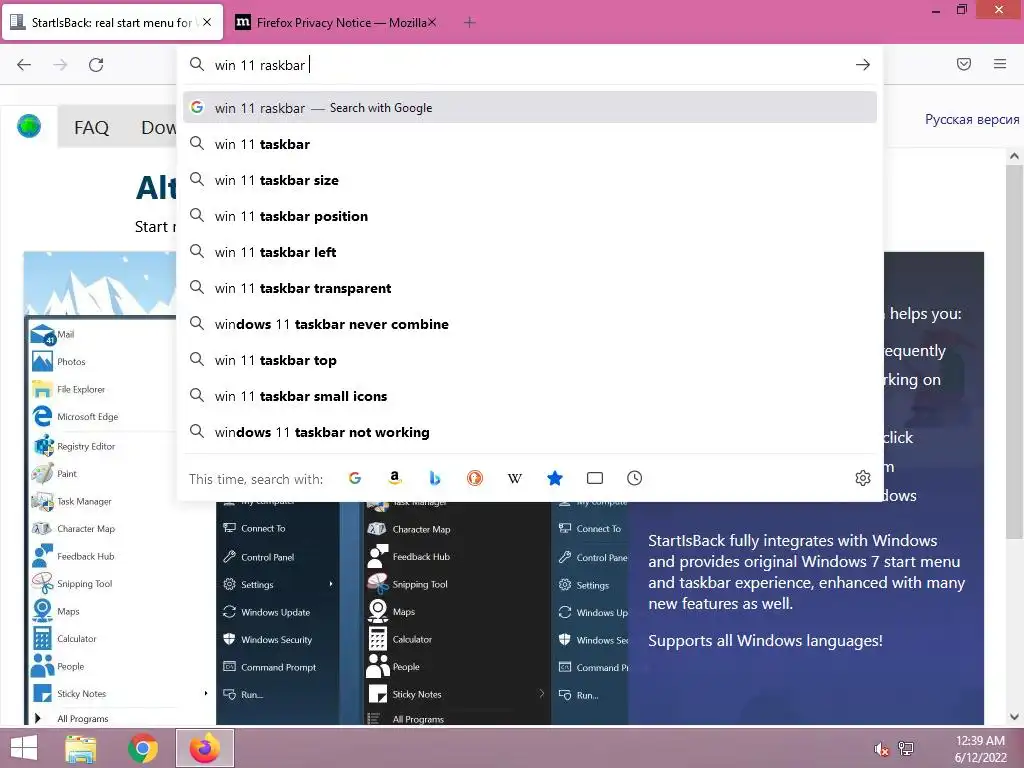Click Registry Editor in light start menu
This screenshot has width=1024, height=768.
[86, 447]
